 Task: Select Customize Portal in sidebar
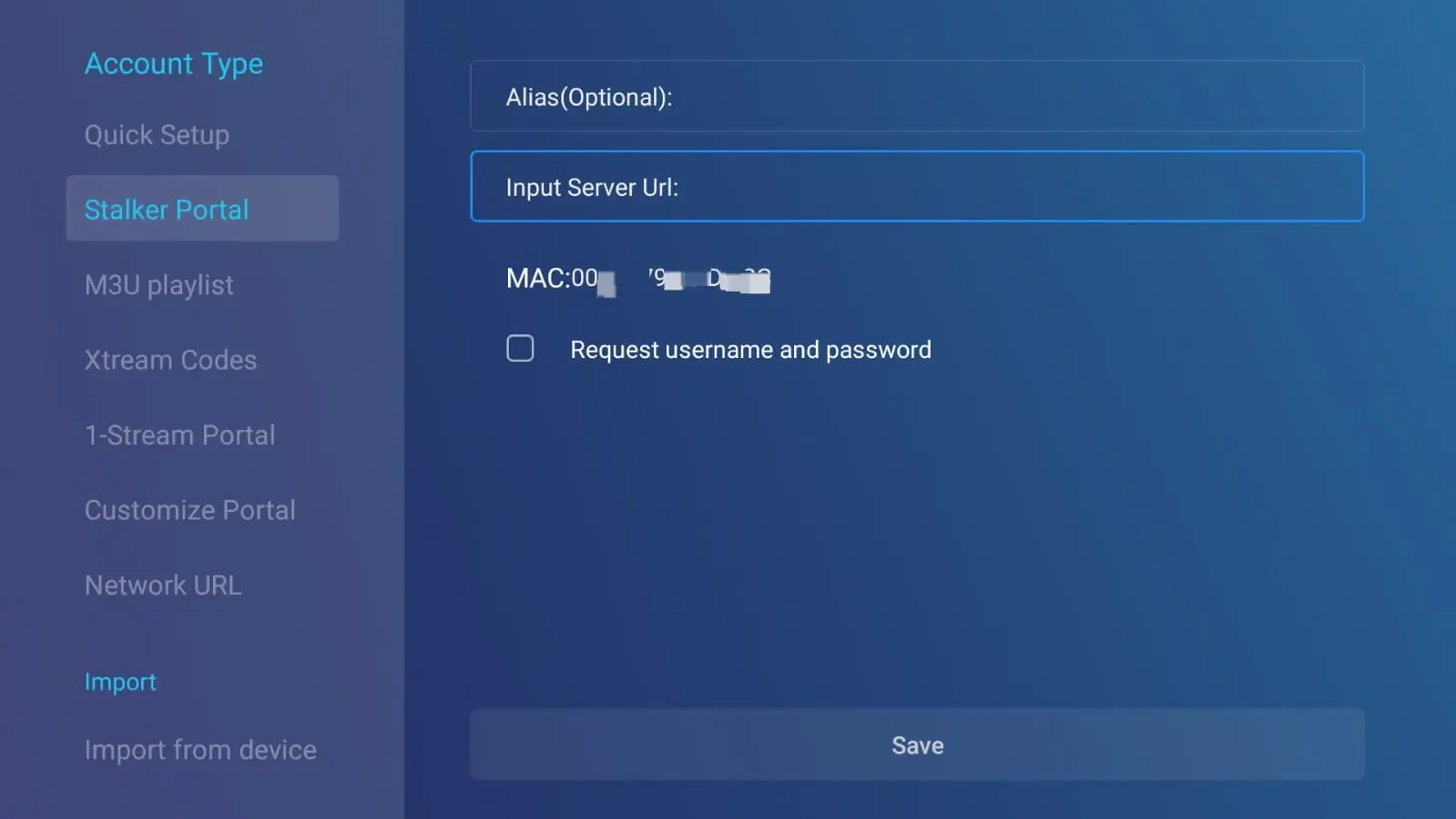pyautogui.click(x=189, y=510)
